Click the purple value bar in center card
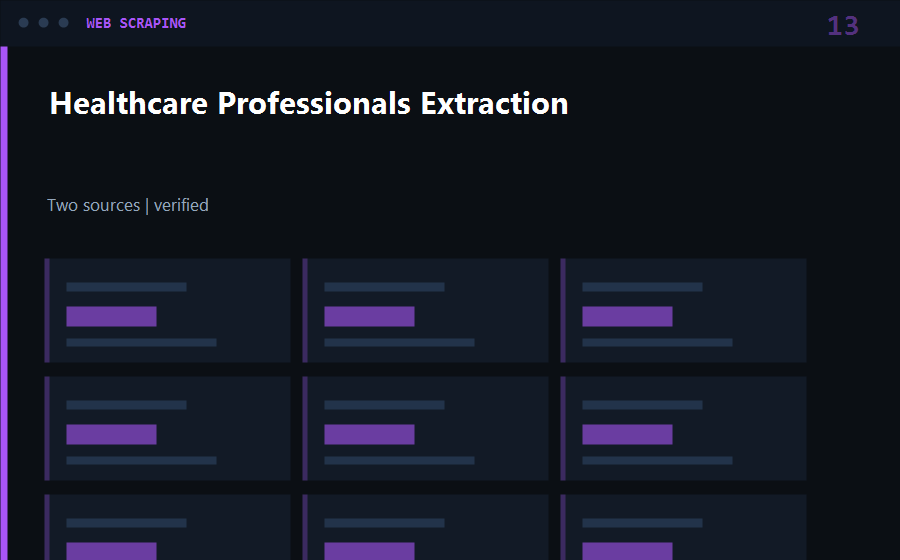The height and width of the screenshot is (560, 900). click(369, 434)
